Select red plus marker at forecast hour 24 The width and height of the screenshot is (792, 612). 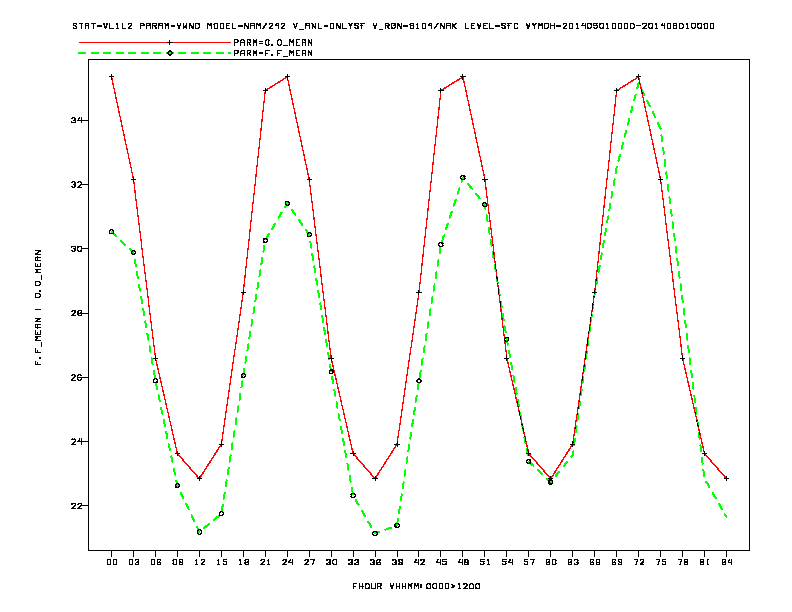tap(287, 77)
